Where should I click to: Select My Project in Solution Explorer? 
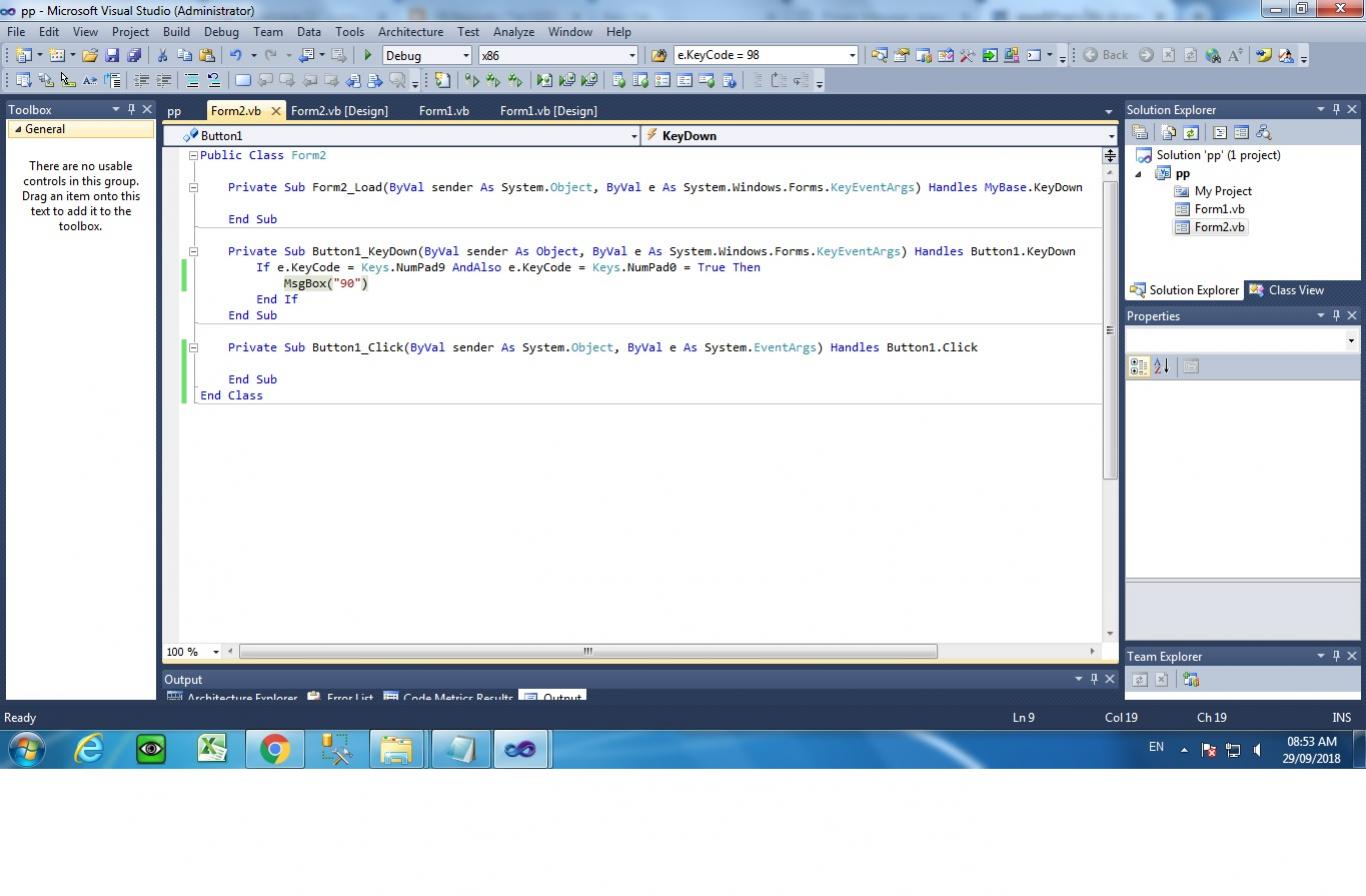pyautogui.click(x=1223, y=191)
